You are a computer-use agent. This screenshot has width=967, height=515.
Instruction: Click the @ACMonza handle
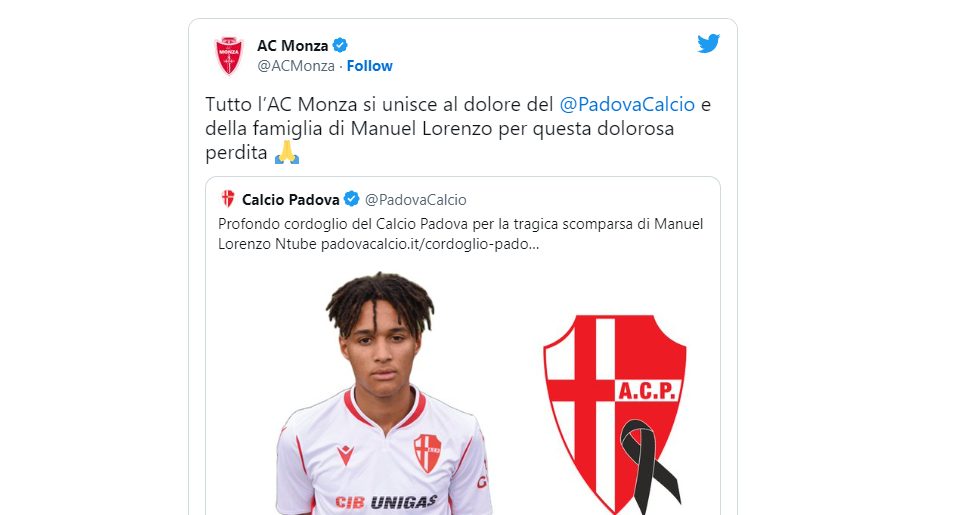pos(296,66)
